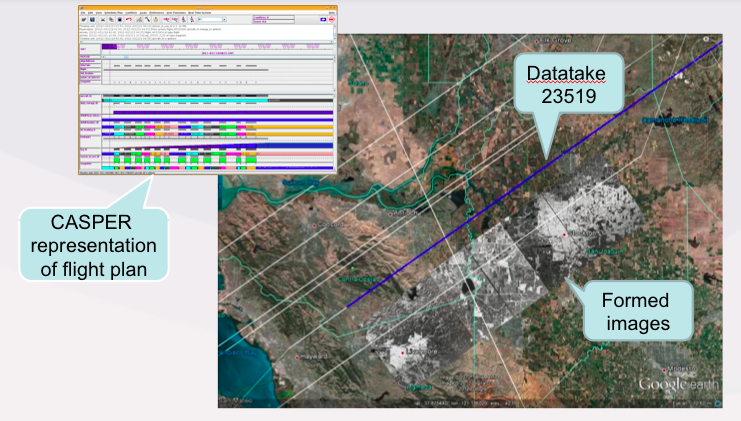
Task: Click the copy toolbar icon
Action: 112,20
